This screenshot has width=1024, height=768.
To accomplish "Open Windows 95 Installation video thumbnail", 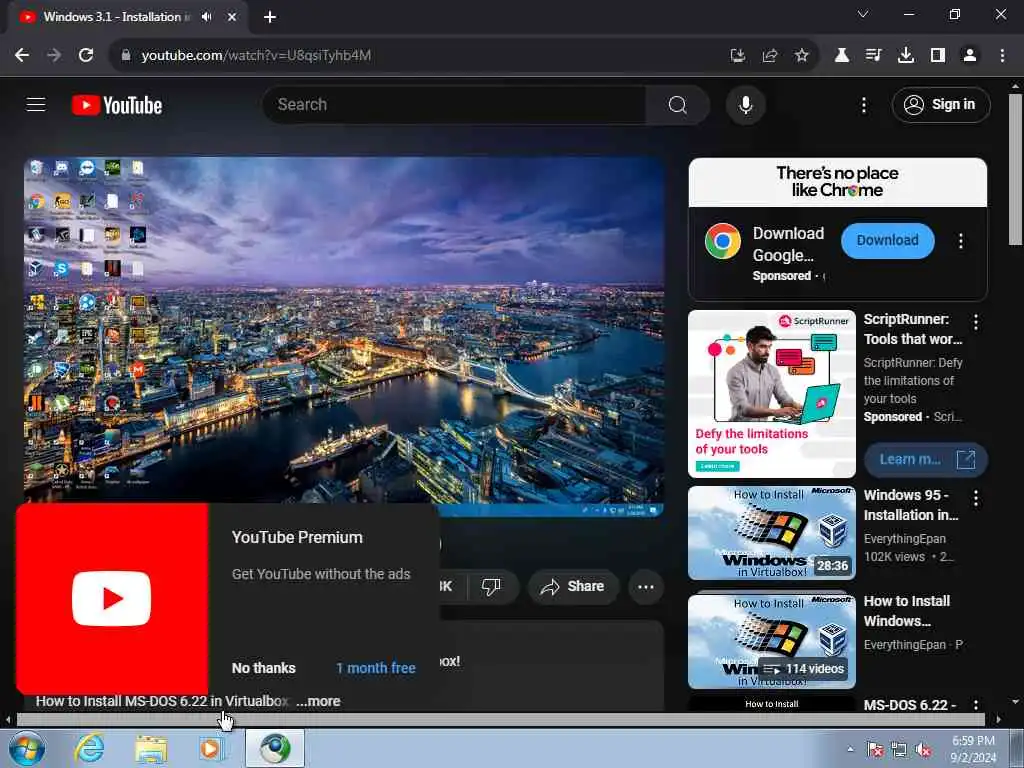I will click(x=772, y=533).
